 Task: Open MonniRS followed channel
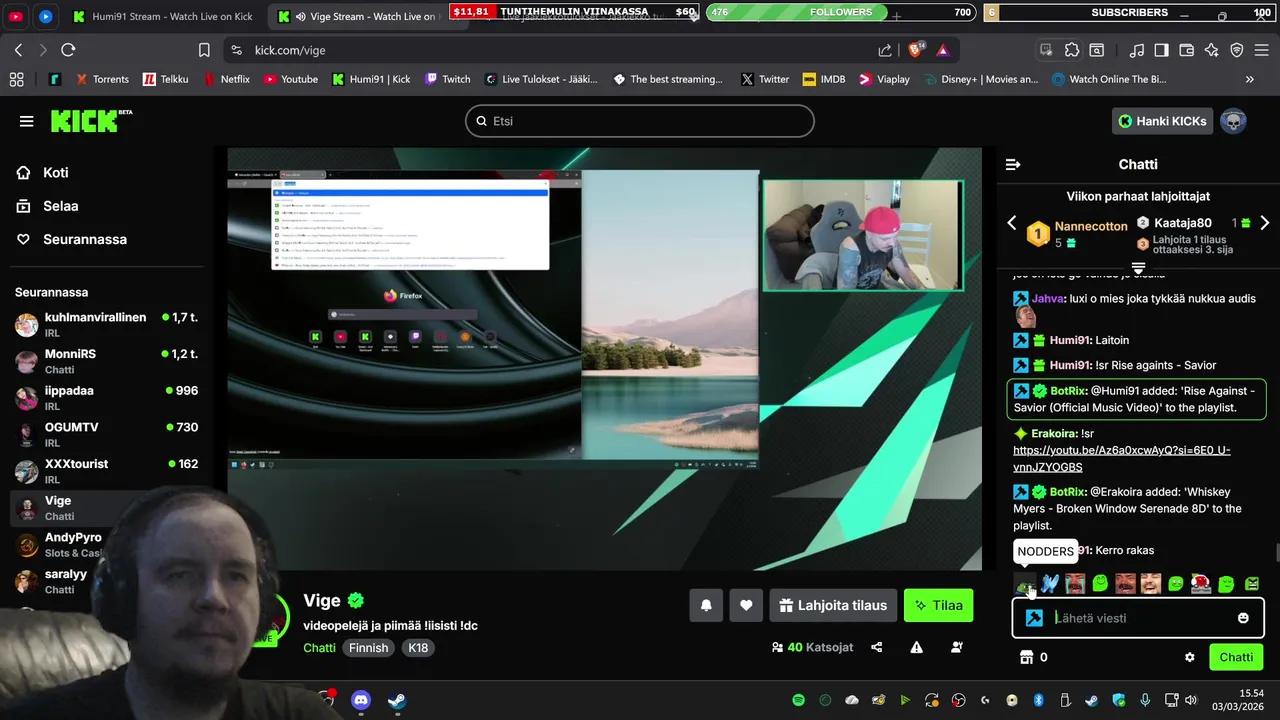tap(106, 361)
